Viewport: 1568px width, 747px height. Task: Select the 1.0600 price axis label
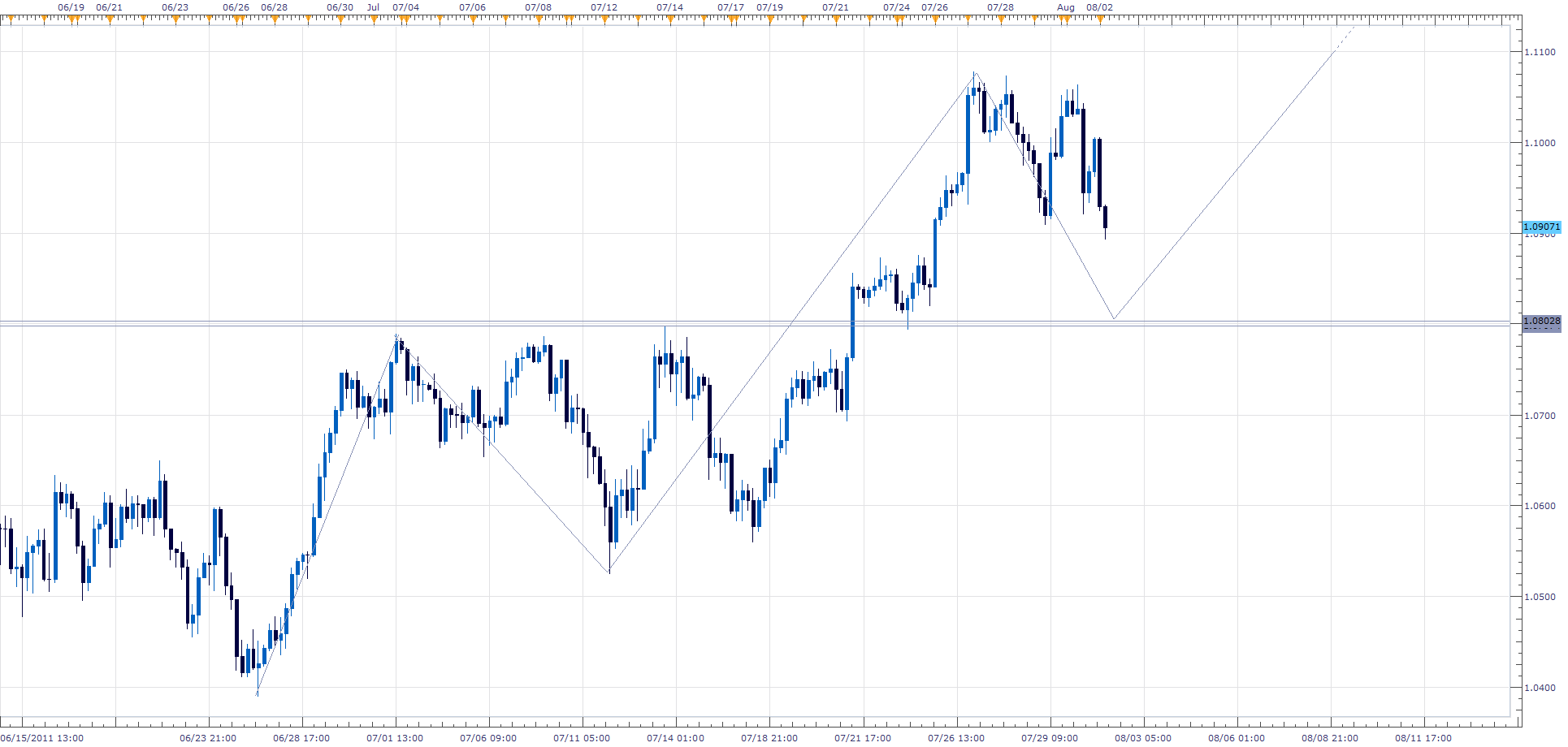click(x=1540, y=506)
